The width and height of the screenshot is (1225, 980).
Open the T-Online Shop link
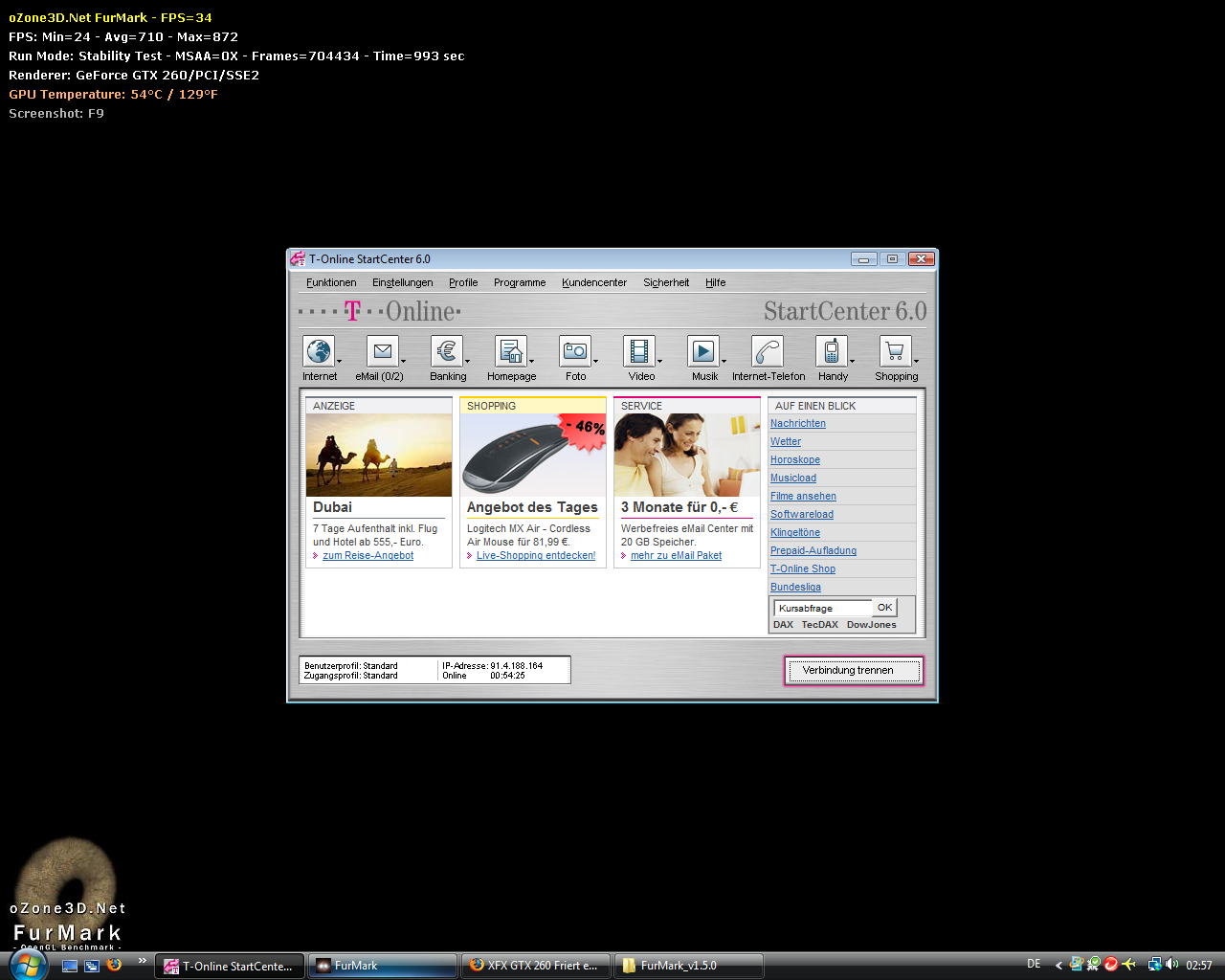(803, 568)
